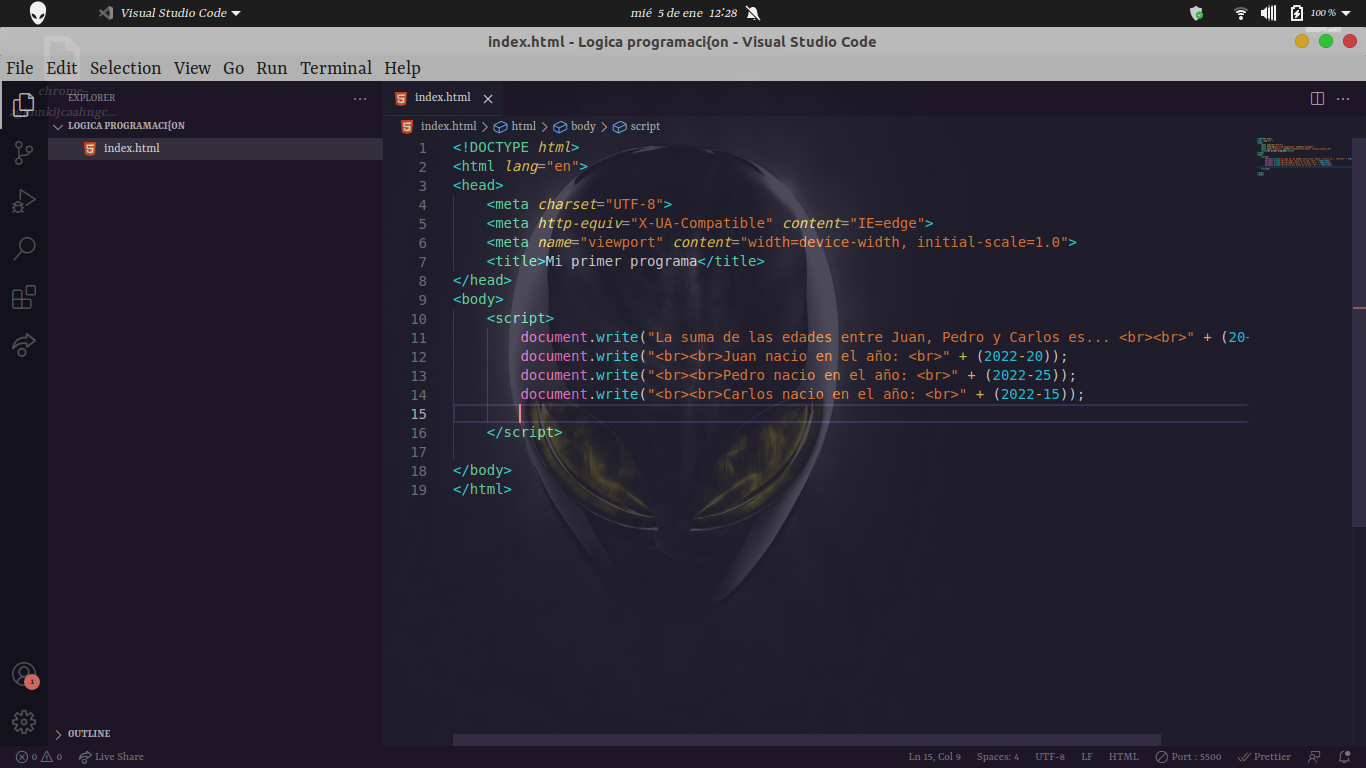
Task: Open the Run menu
Action: coord(271,68)
